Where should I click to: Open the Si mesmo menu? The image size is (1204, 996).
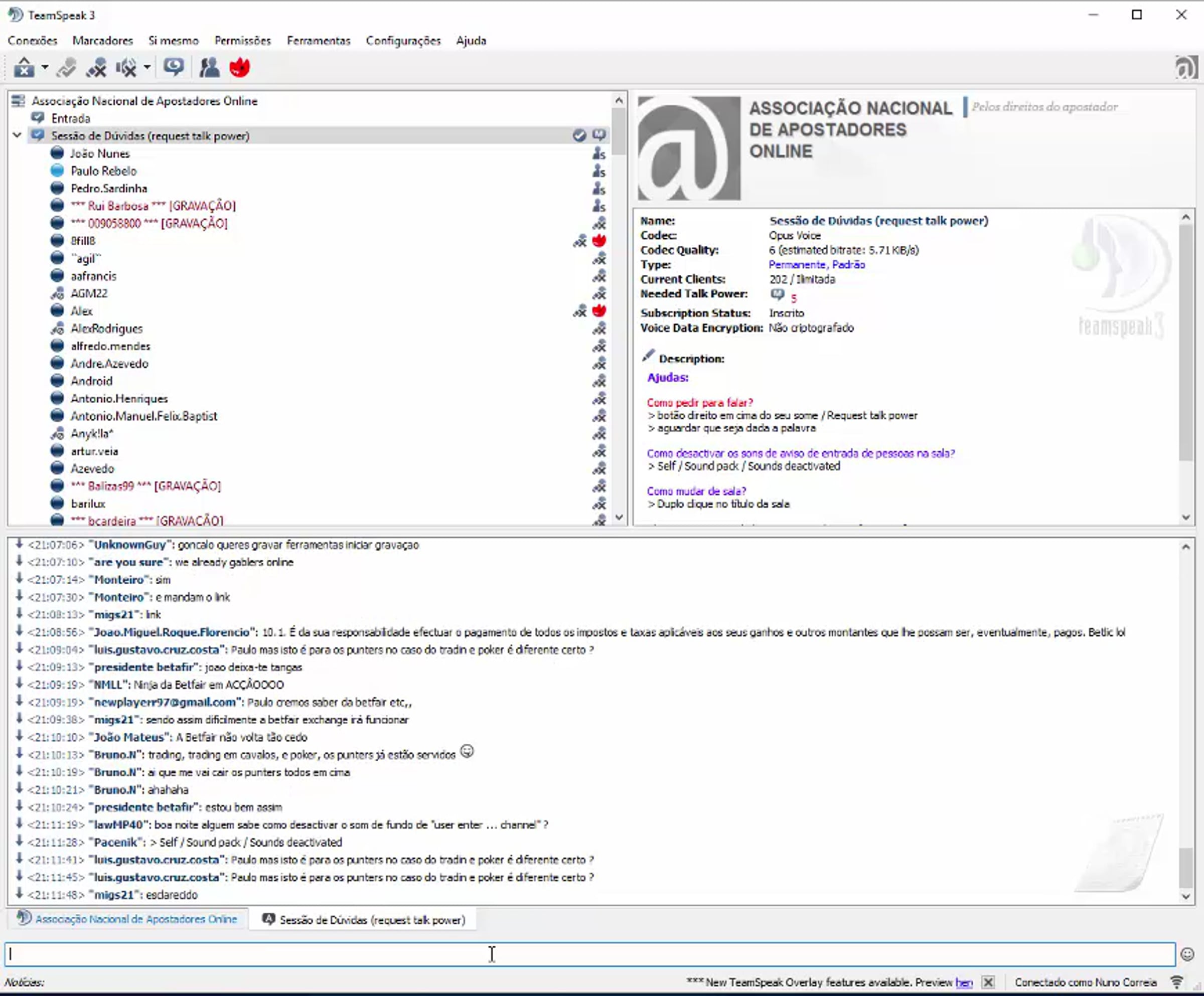click(174, 41)
